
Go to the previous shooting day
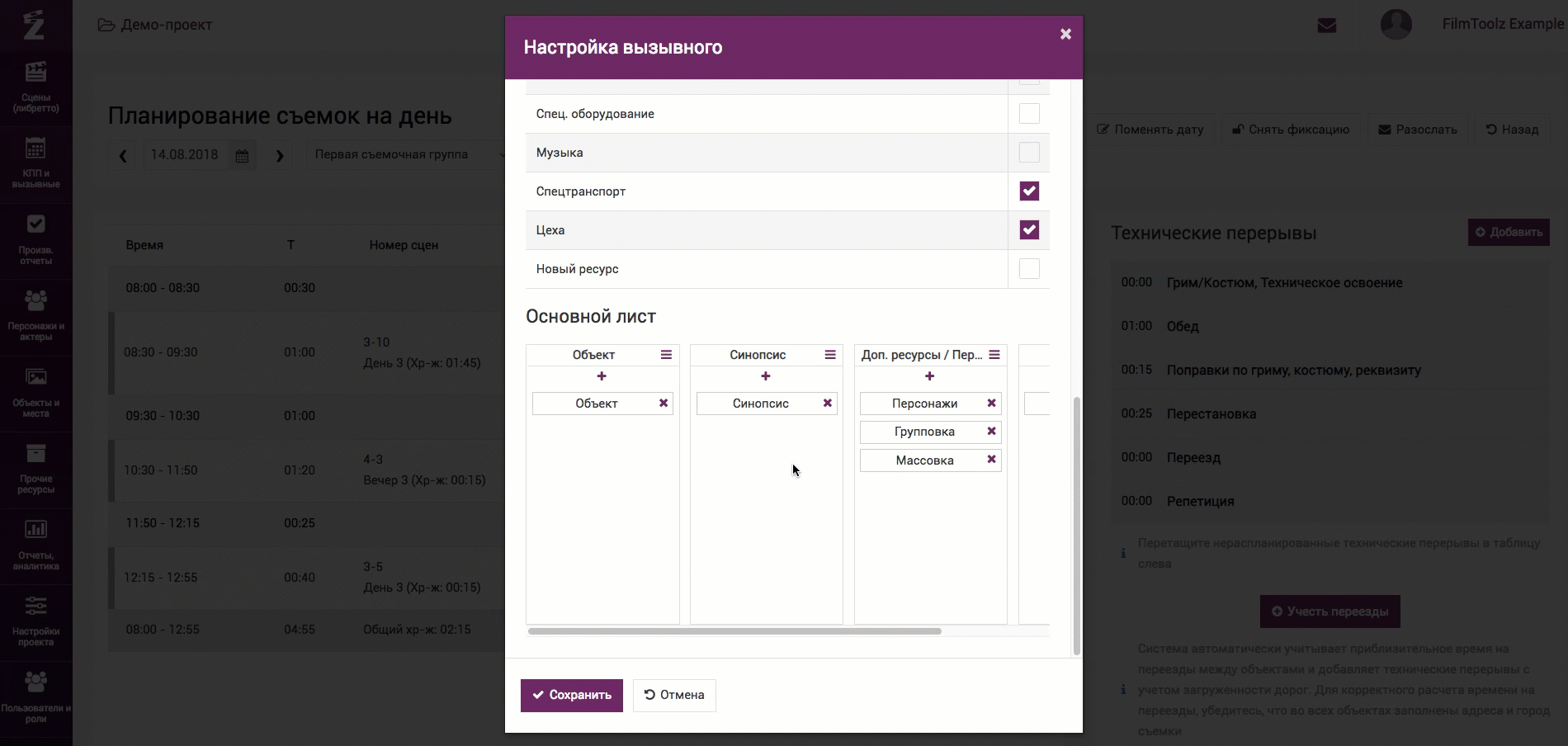tap(123, 155)
